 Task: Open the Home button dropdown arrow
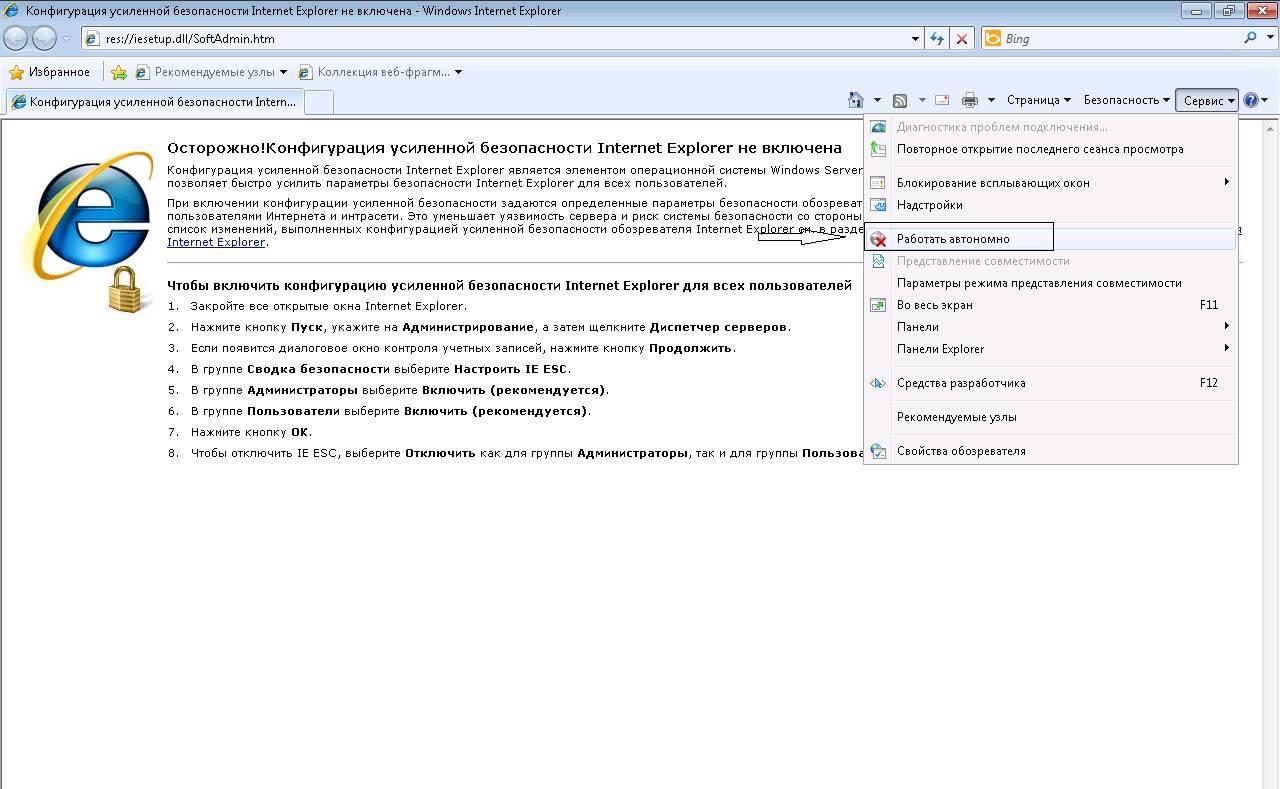click(877, 100)
